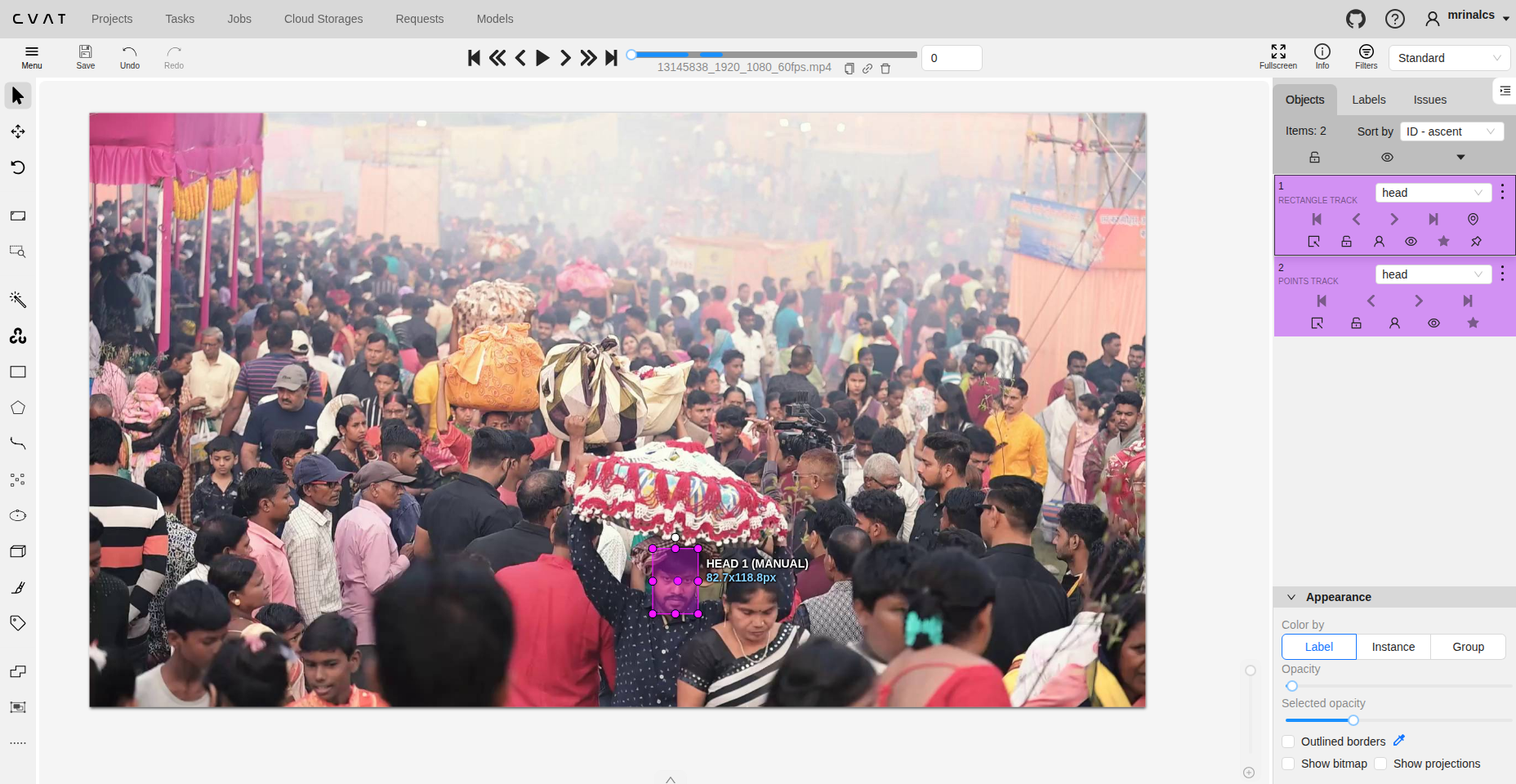Collapse the Appearance section

1291,597
